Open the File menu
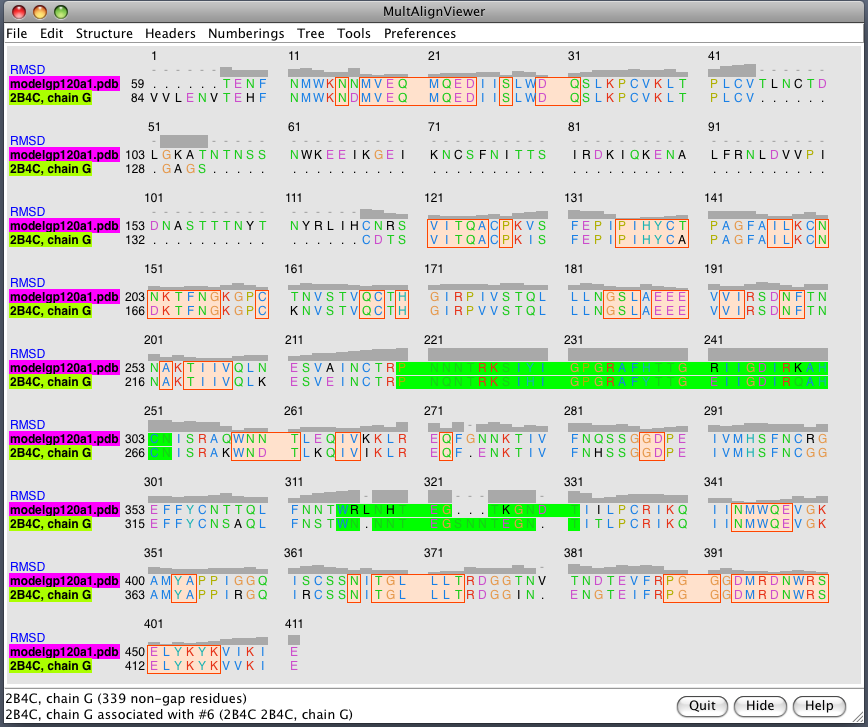This screenshot has height=727, width=868. pyautogui.click(x=17, y=33)
